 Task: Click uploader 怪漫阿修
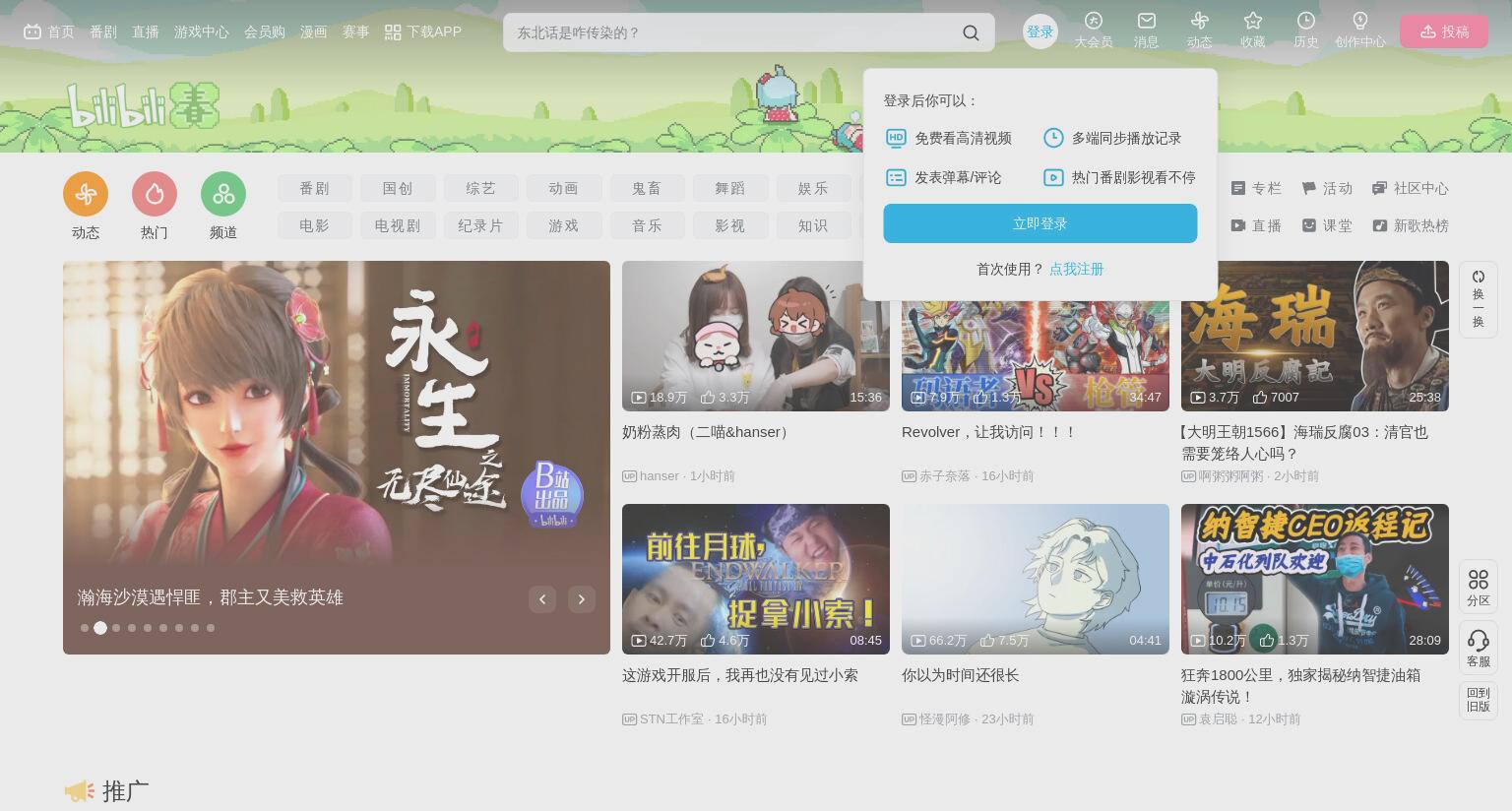point(945,719)
